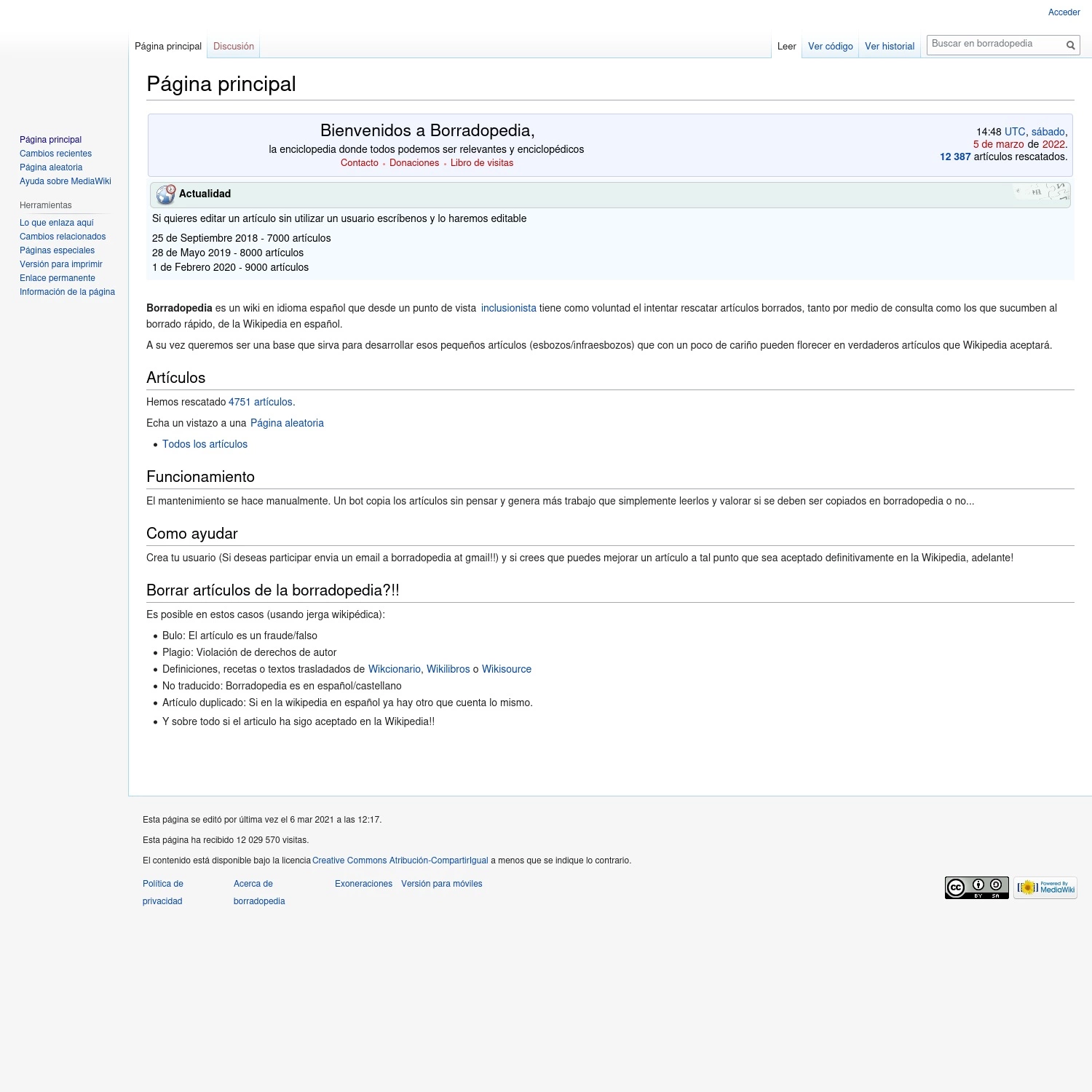Click the Contacto link
The image size is (1092, 1092).
click(360, 163)
